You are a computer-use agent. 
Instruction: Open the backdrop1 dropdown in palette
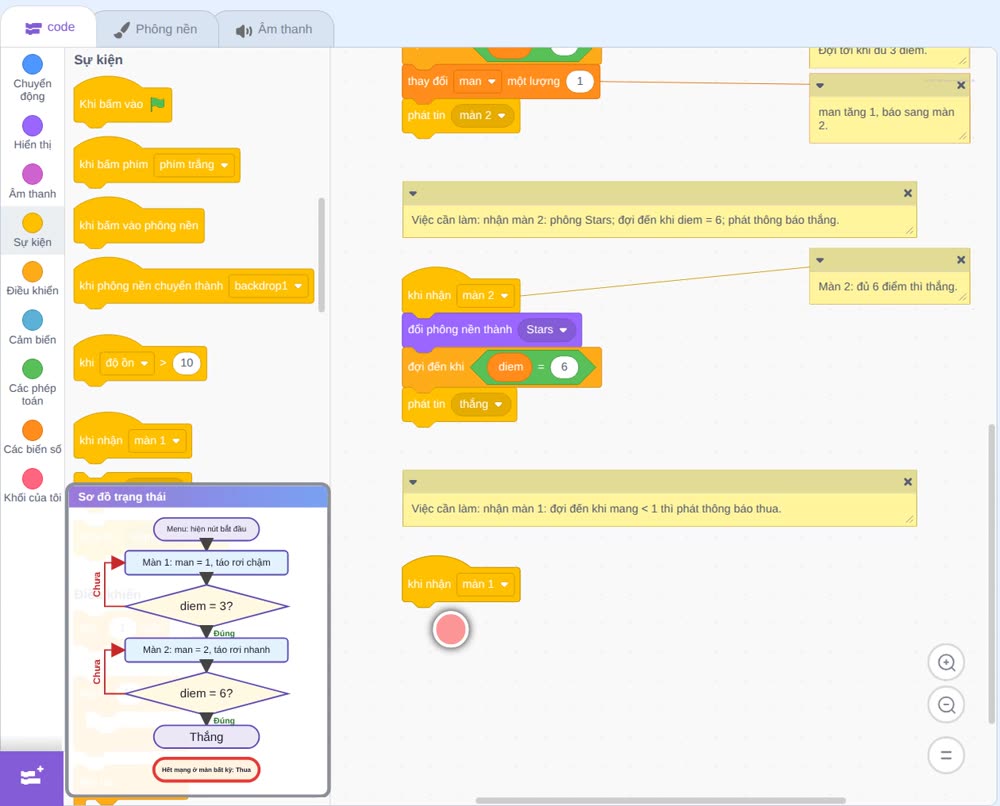tap(268, 286)
